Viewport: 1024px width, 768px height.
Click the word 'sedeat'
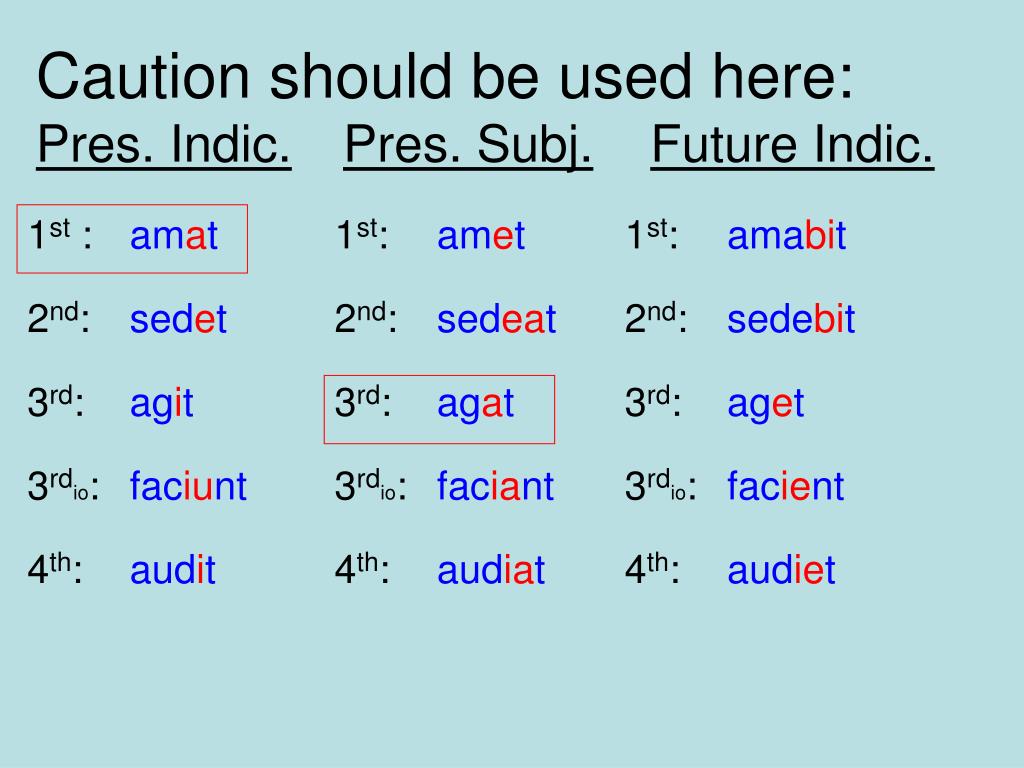496,319
